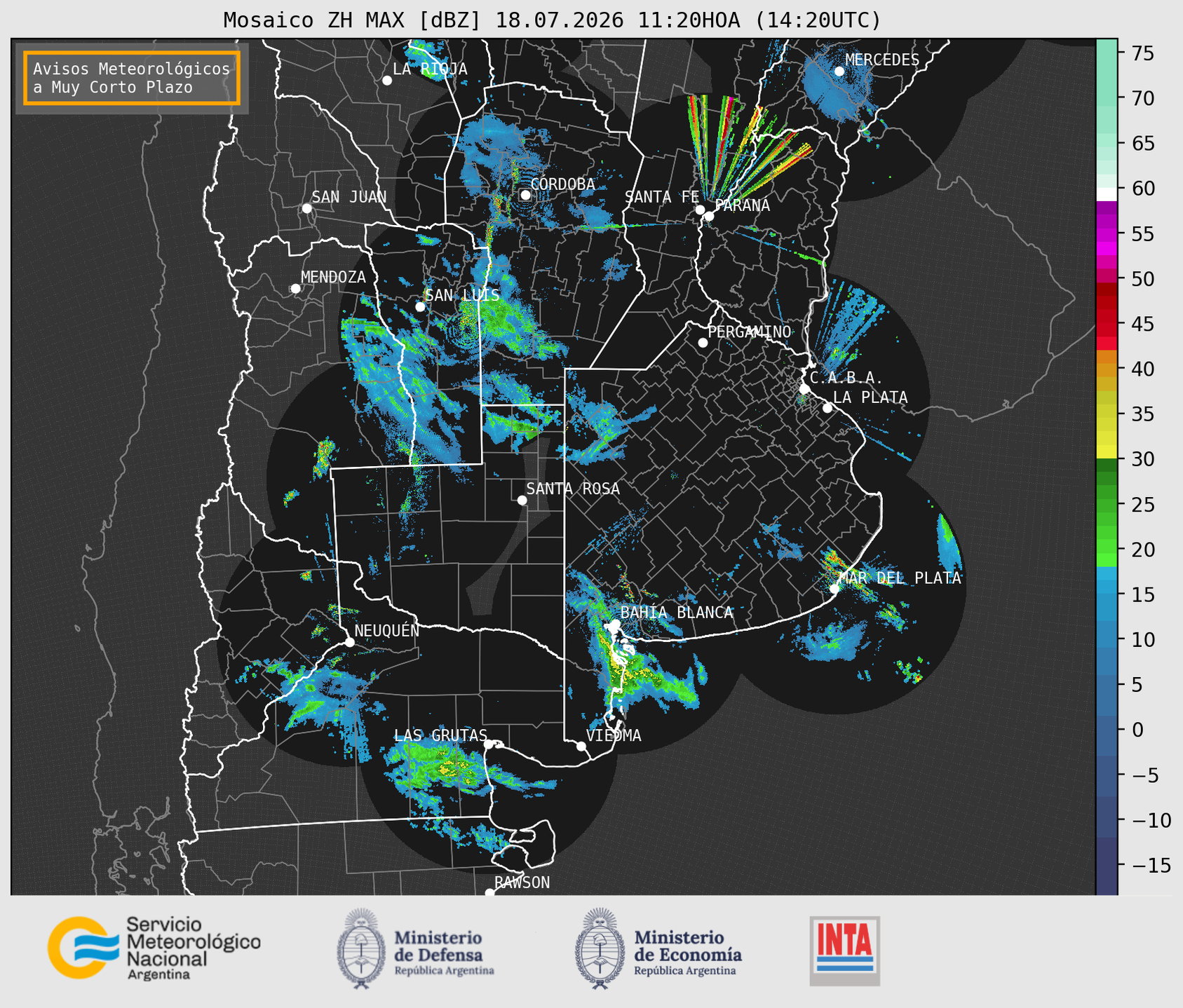Click the Mercedes radar marker dot
This screenshot has width=1183, height=1008.
point(839,71)
